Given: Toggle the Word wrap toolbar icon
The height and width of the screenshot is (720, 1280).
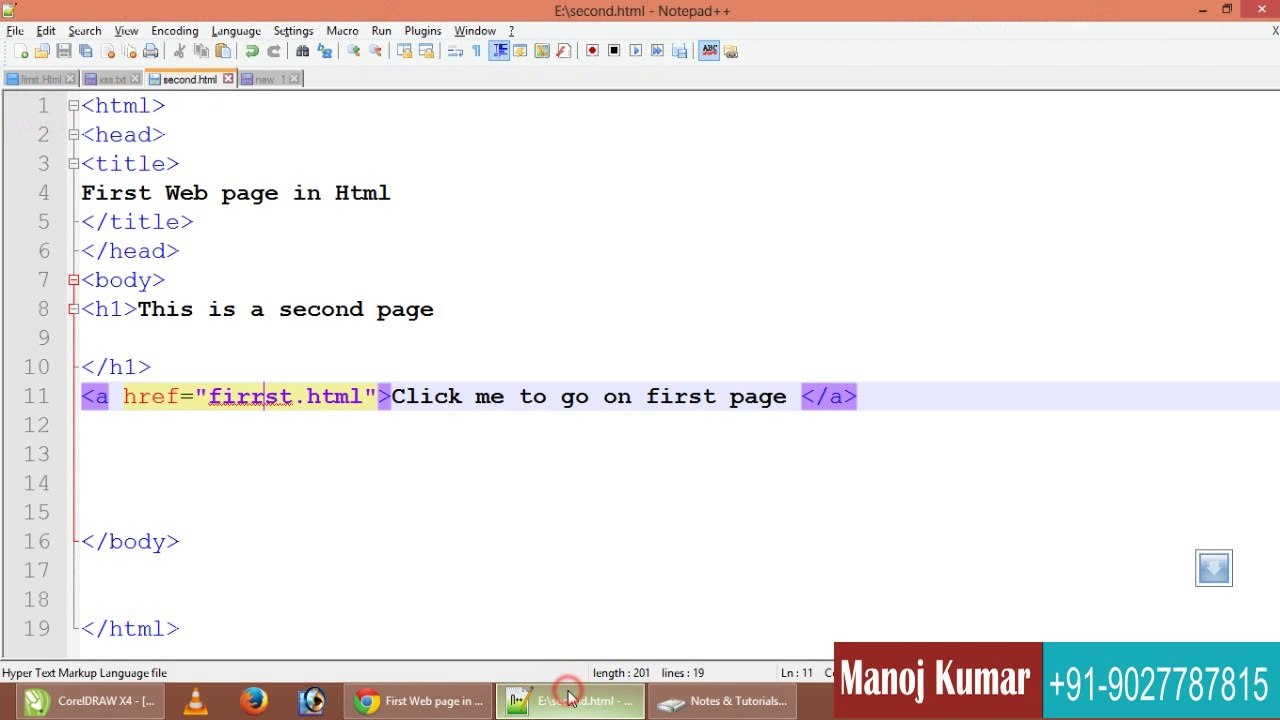Looking at the screenshot, I should (x=455, y=51).
